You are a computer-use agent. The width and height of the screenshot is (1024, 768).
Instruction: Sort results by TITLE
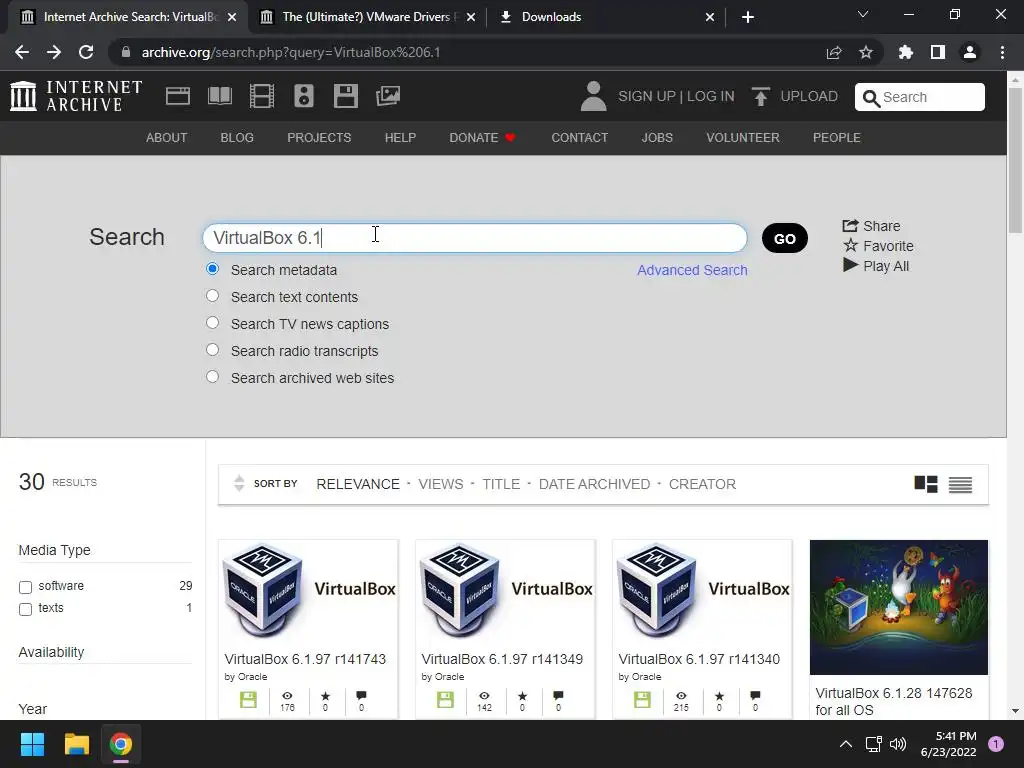[501, 484]
